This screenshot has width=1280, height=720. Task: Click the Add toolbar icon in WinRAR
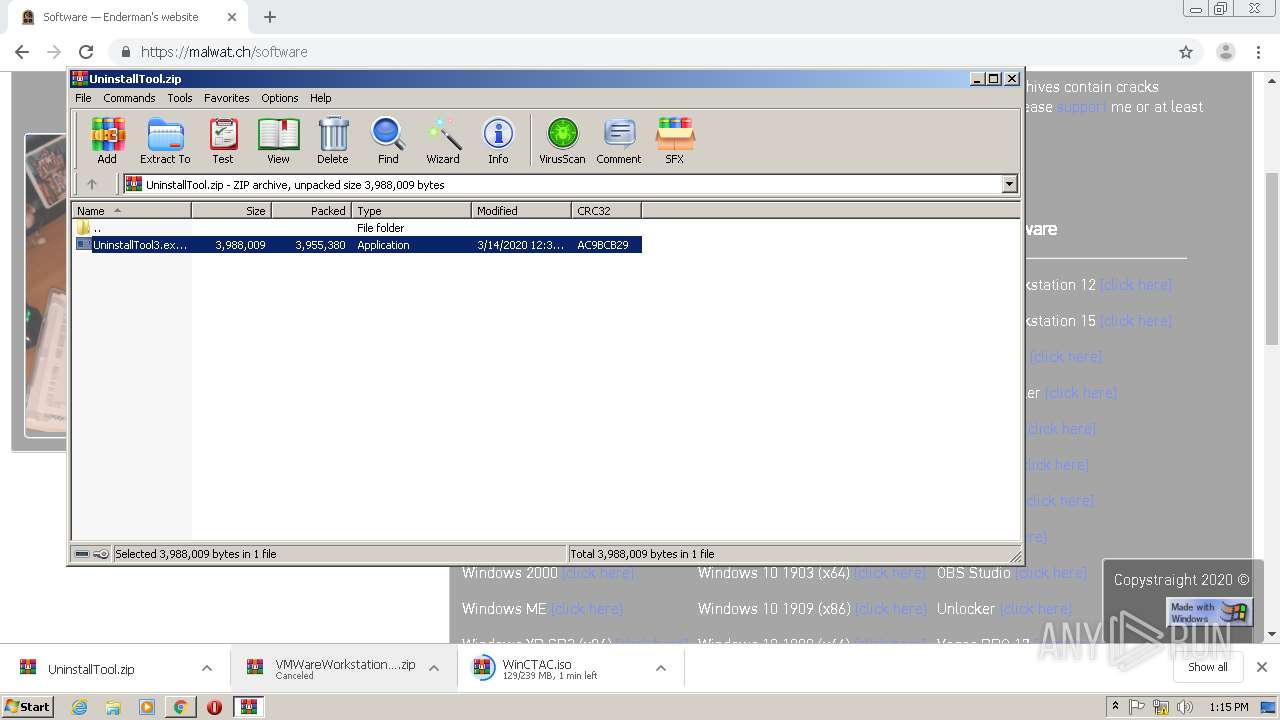pyautogui.click(x=107, y=140)
